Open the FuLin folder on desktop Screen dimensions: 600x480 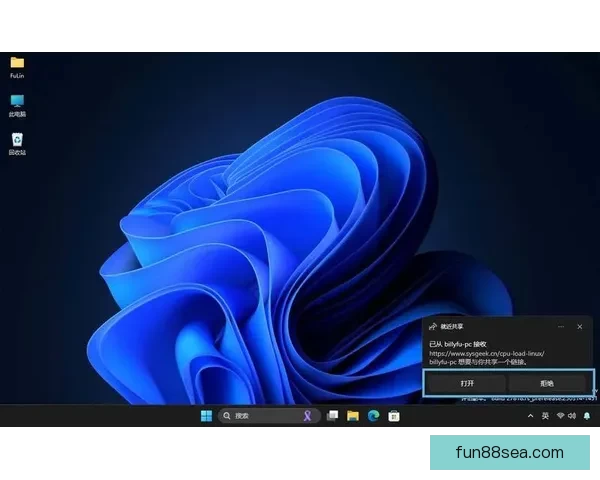tap(17, 67)
